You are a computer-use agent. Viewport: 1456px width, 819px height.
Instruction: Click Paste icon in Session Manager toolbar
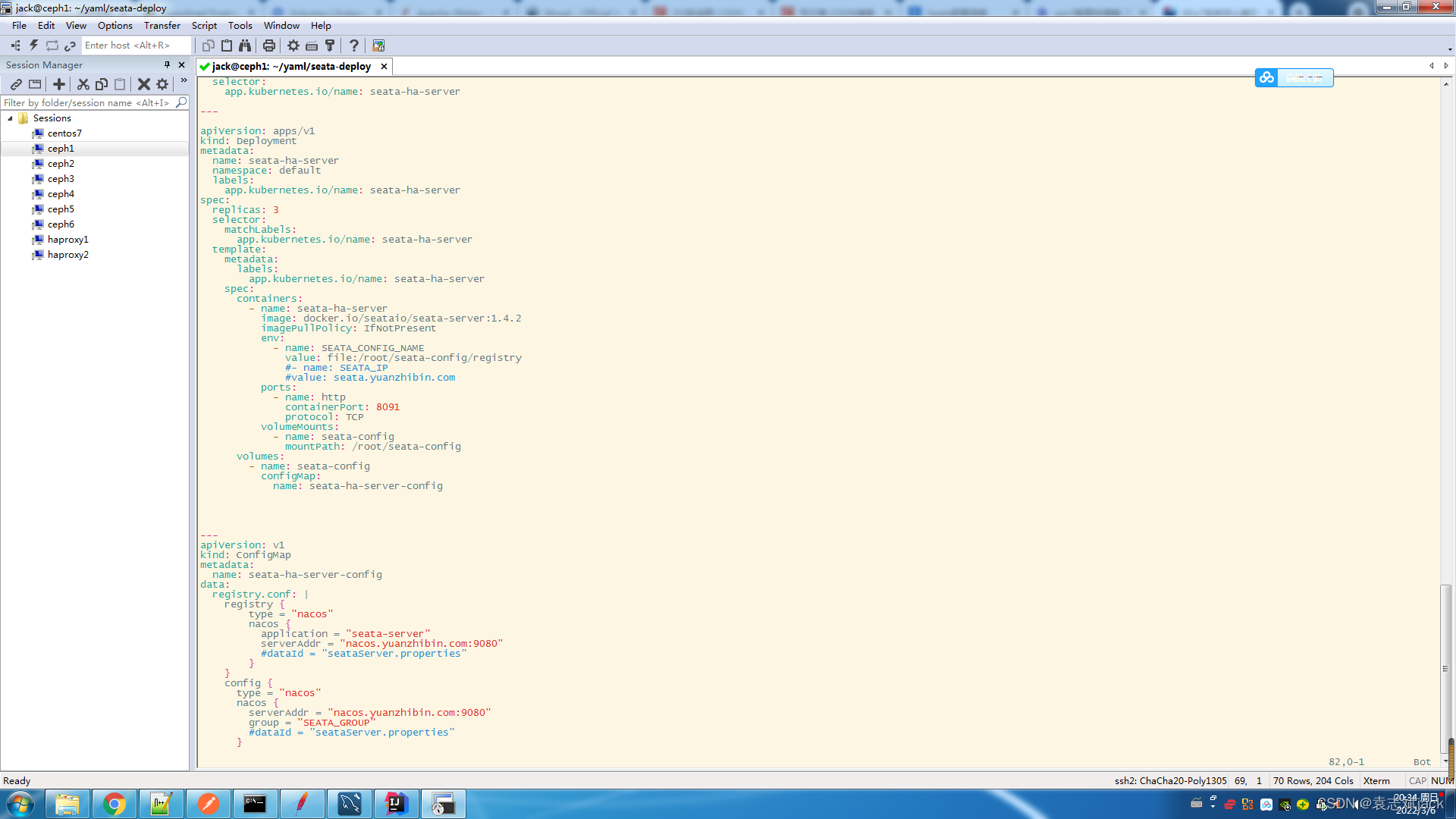coord(120,84)
